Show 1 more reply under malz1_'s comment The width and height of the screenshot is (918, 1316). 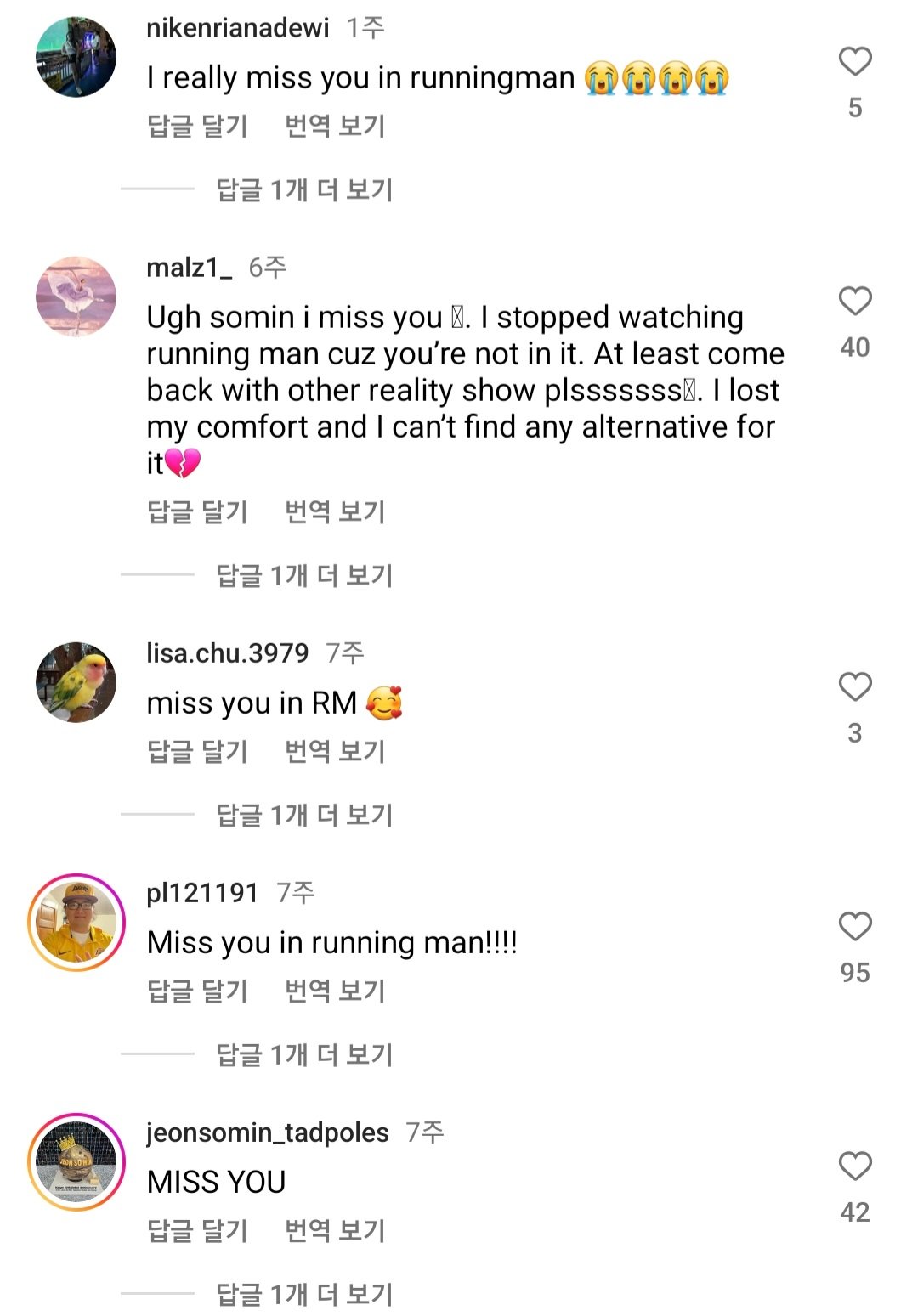304,575
